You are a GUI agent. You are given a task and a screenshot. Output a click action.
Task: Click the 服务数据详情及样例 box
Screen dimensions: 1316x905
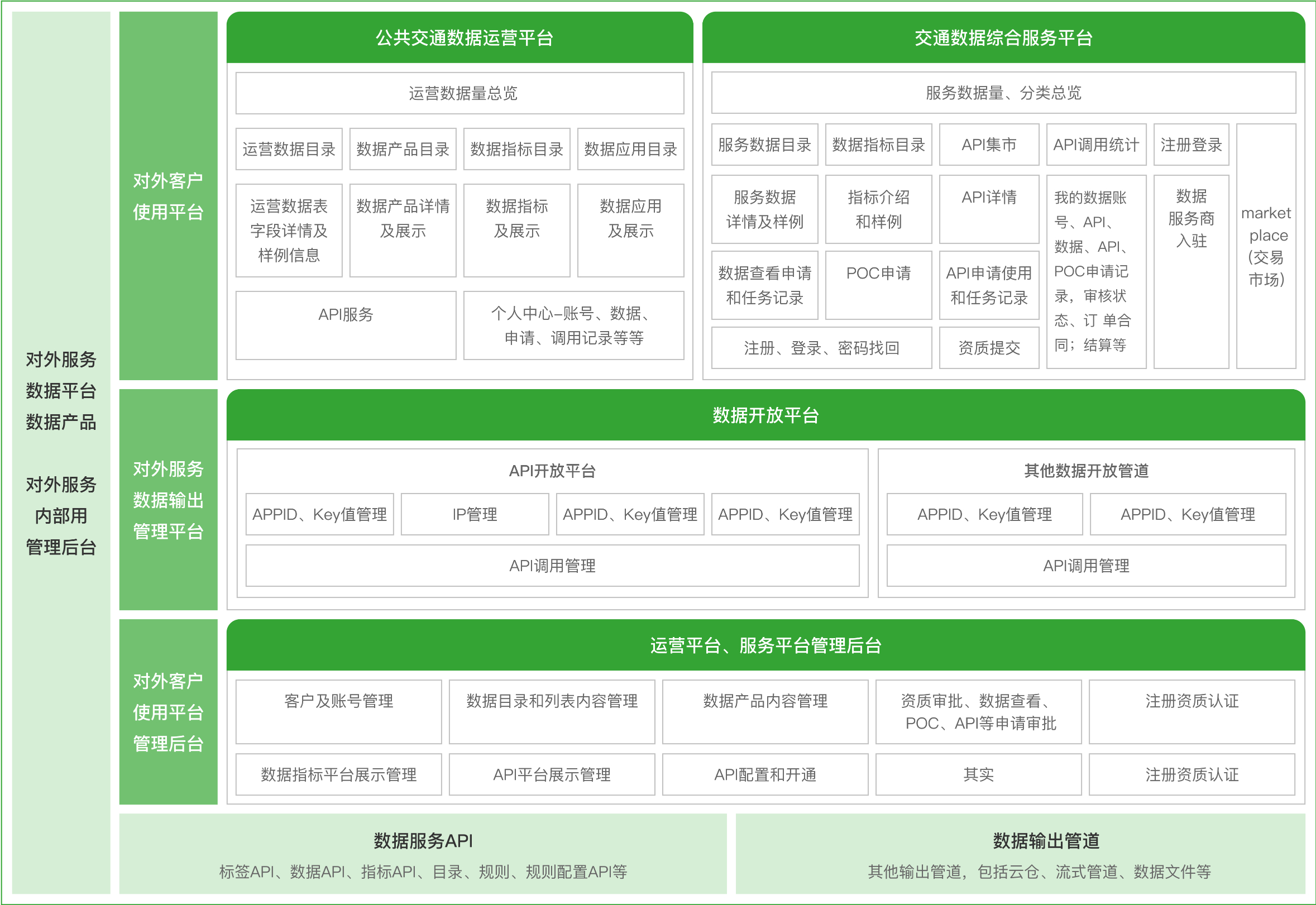click(x=765, y=209)
